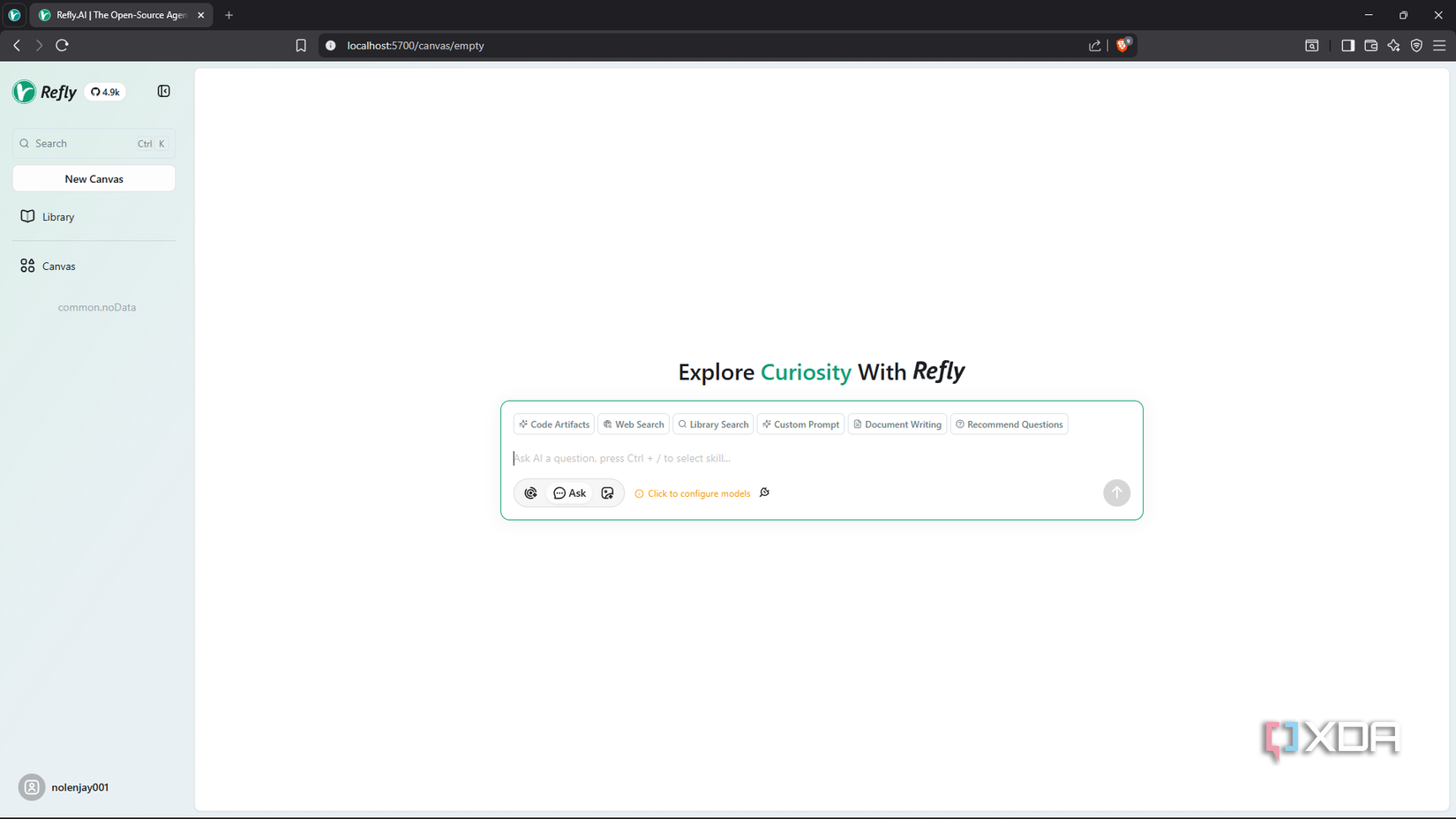The image size is (1456, 819).
Task: Switch to the image generation mode icon
Action: pyautogui.click(x=607, y=493)
